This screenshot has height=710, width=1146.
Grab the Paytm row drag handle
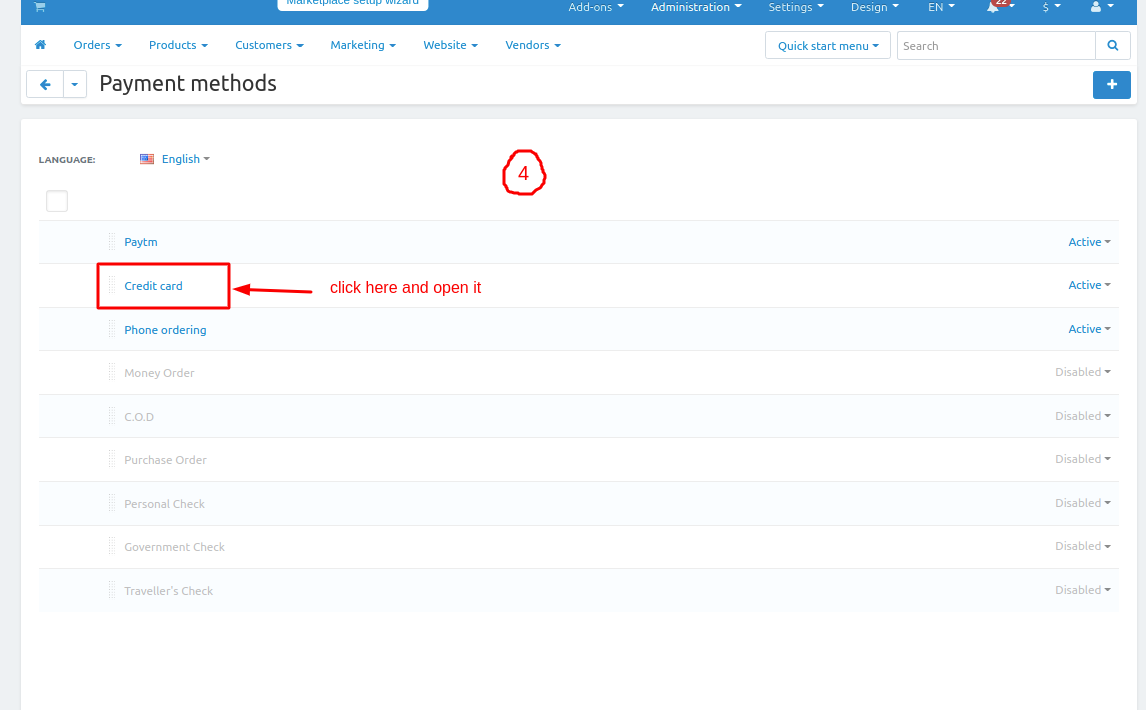tap(112, 242)
